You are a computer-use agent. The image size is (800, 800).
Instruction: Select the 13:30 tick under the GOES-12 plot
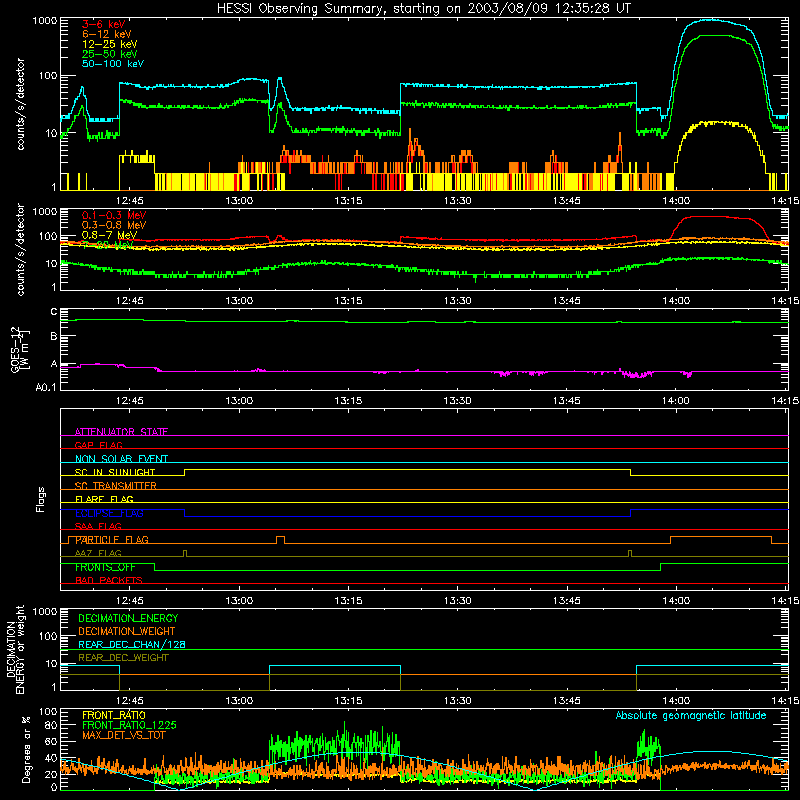pyautogui.click(x=458, y=401)
